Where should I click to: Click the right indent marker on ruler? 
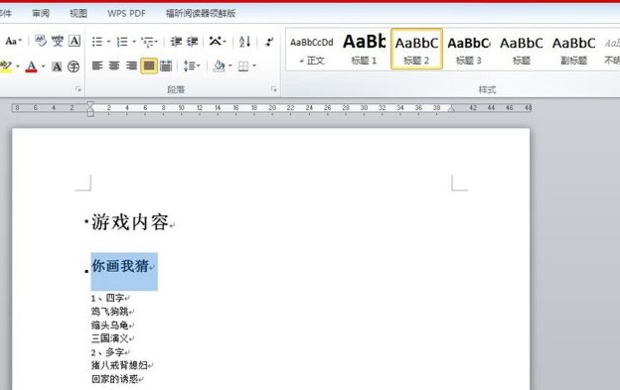coord(451,108)
